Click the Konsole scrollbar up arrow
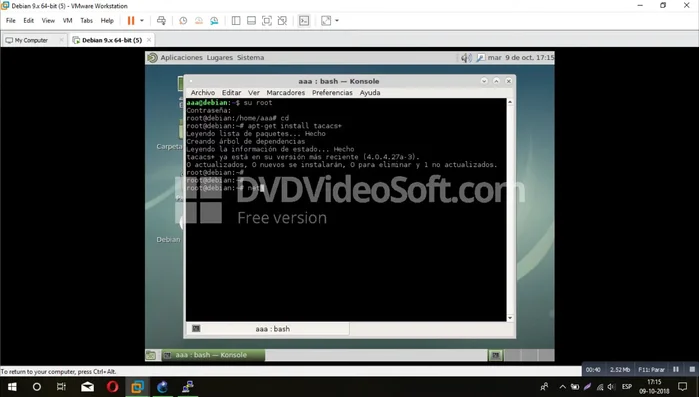This screenshot has width=699, height=397. pyautogui.click(x=510, y=102)
